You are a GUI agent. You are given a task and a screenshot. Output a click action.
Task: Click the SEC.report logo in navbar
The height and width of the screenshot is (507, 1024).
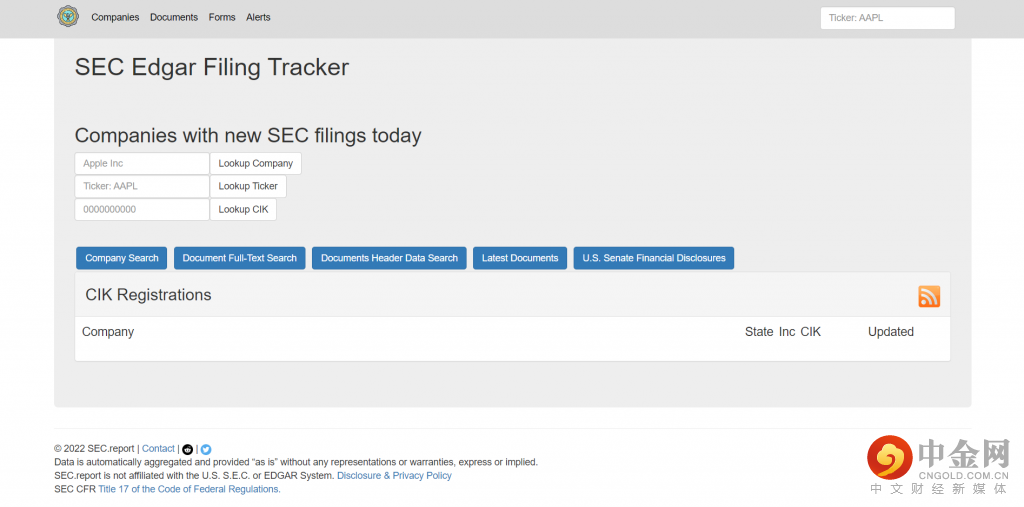(67, 17)
